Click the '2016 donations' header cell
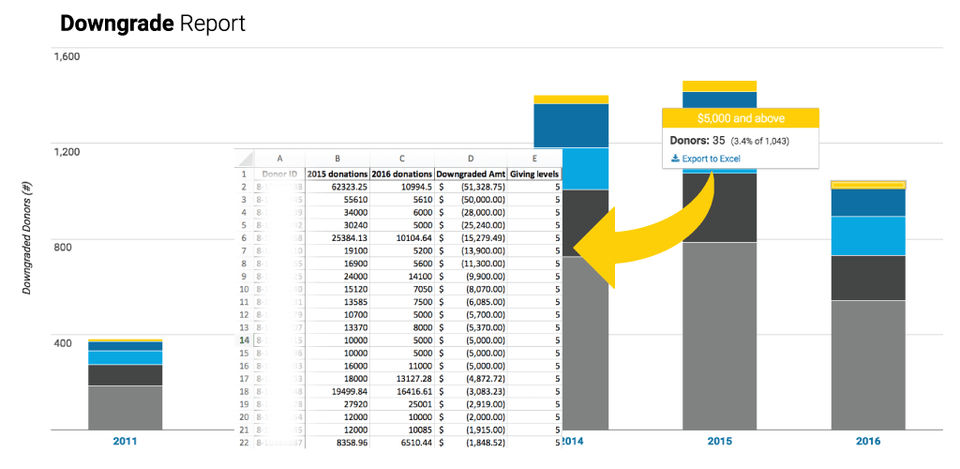Image resolution: width=960 pixels, height=469 pixels. 402,174
